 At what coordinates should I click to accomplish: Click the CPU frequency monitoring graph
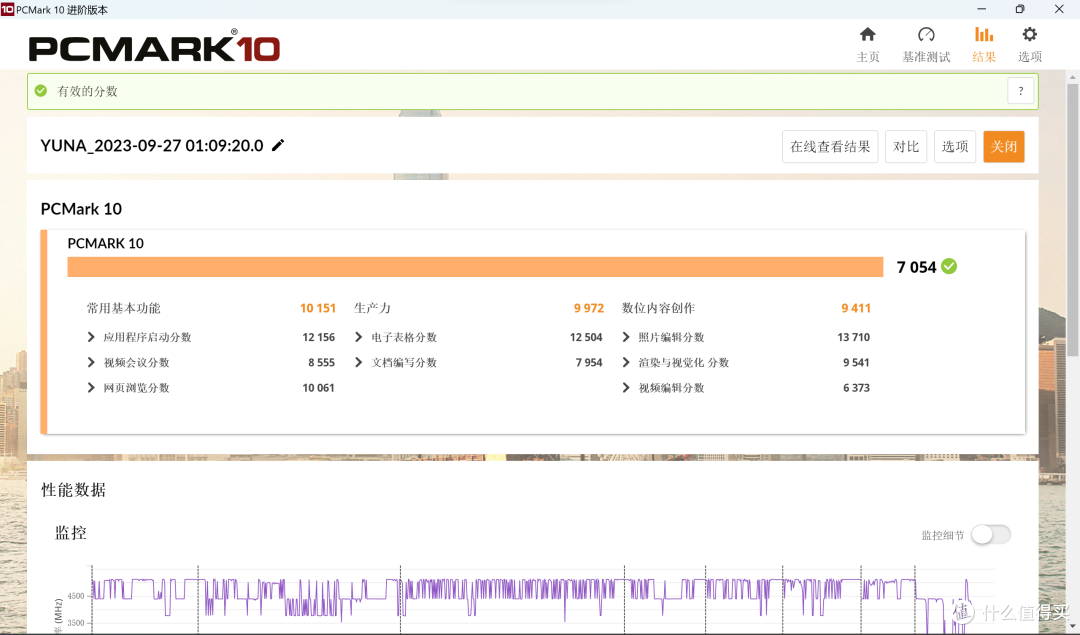541,598
